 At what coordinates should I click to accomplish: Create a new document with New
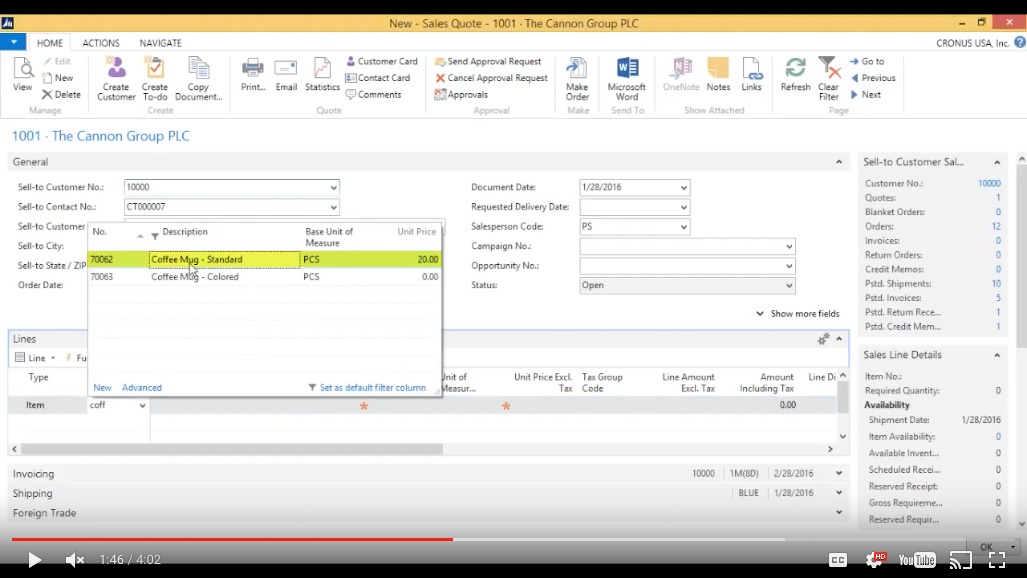(x=58, y=78)
